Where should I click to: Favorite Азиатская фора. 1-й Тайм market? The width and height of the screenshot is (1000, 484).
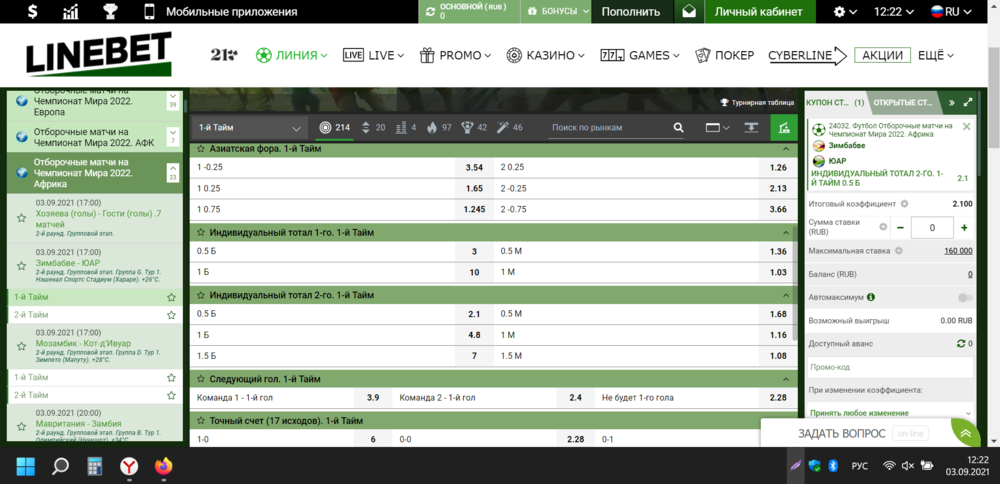click(200, 149)
